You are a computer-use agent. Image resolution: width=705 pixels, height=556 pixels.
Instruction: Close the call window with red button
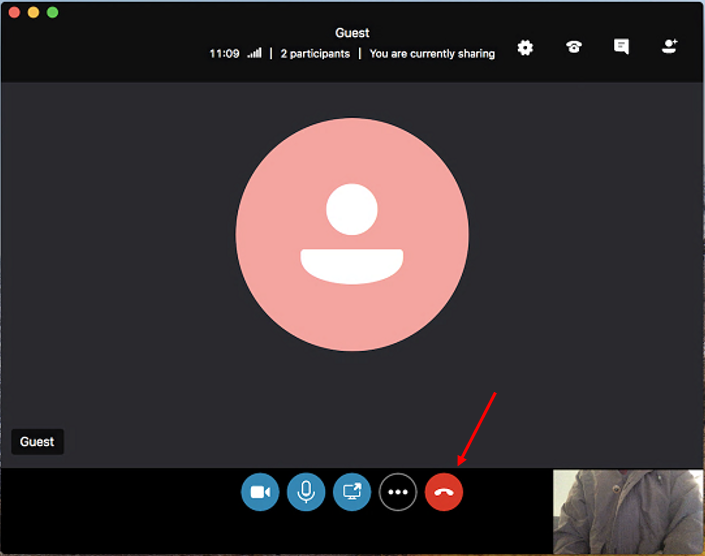click(x=14, y=12)
